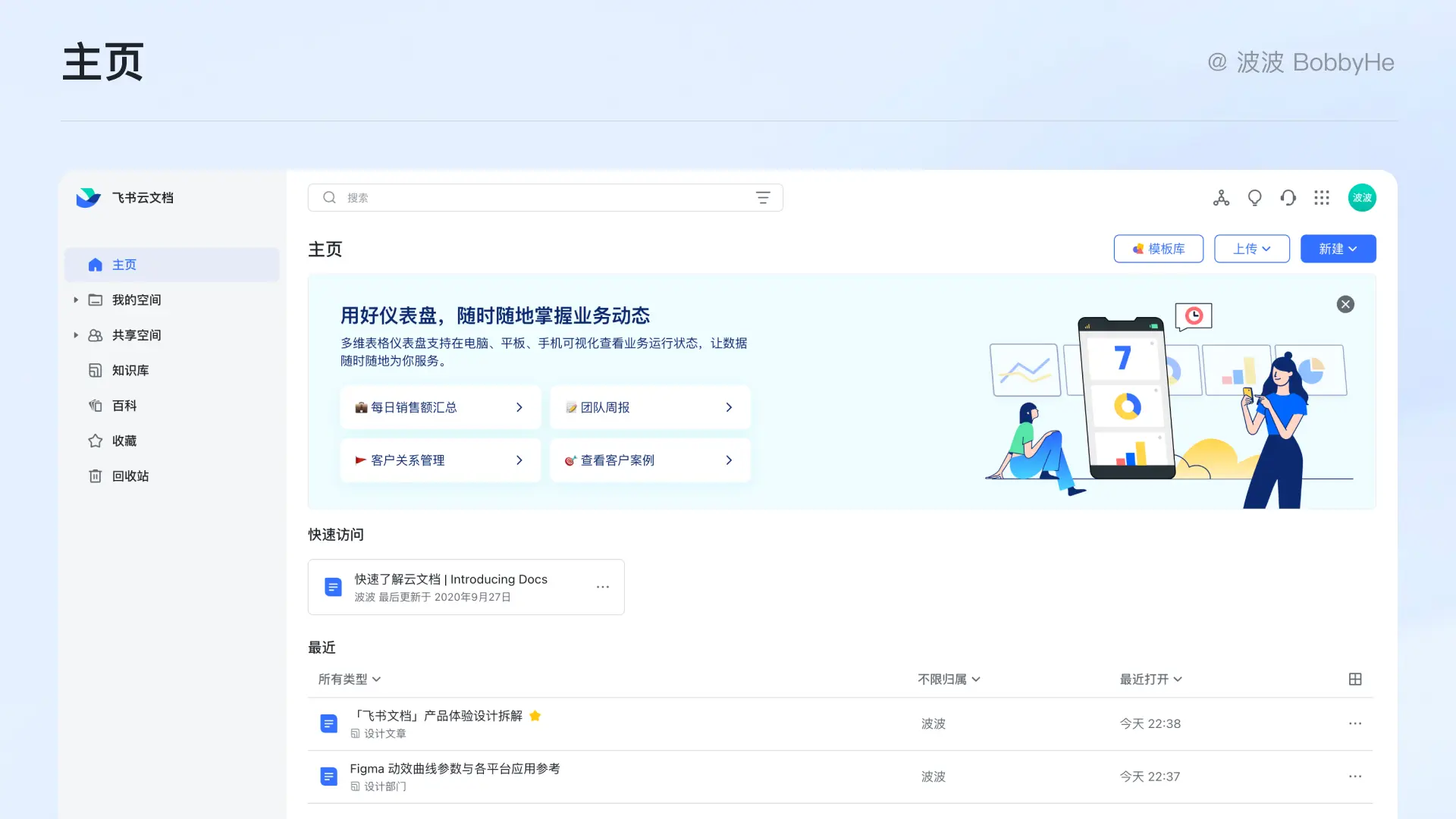This screenshot has height=819, width=1456.
Task: Click the 模板库 button
Action: pos(1158,249)
